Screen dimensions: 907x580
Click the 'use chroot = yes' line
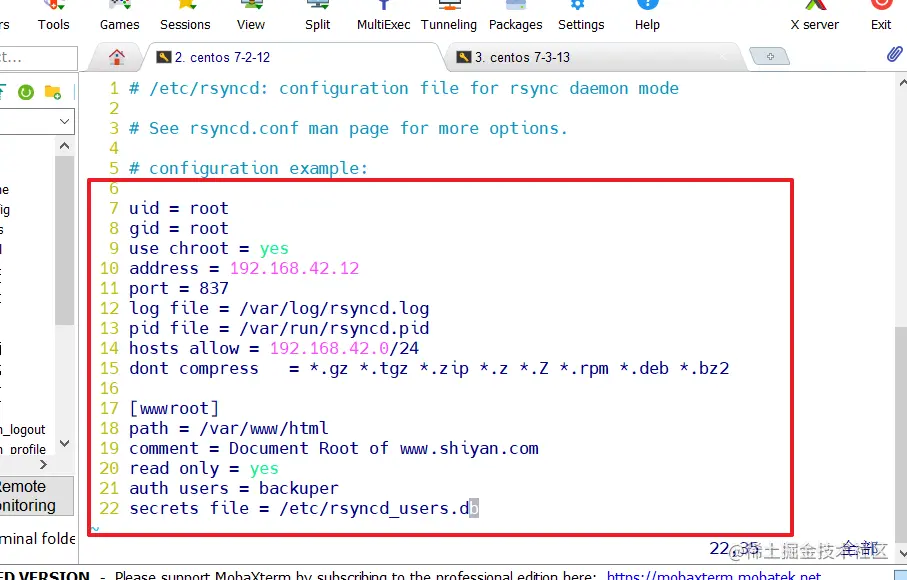(209, 249)
